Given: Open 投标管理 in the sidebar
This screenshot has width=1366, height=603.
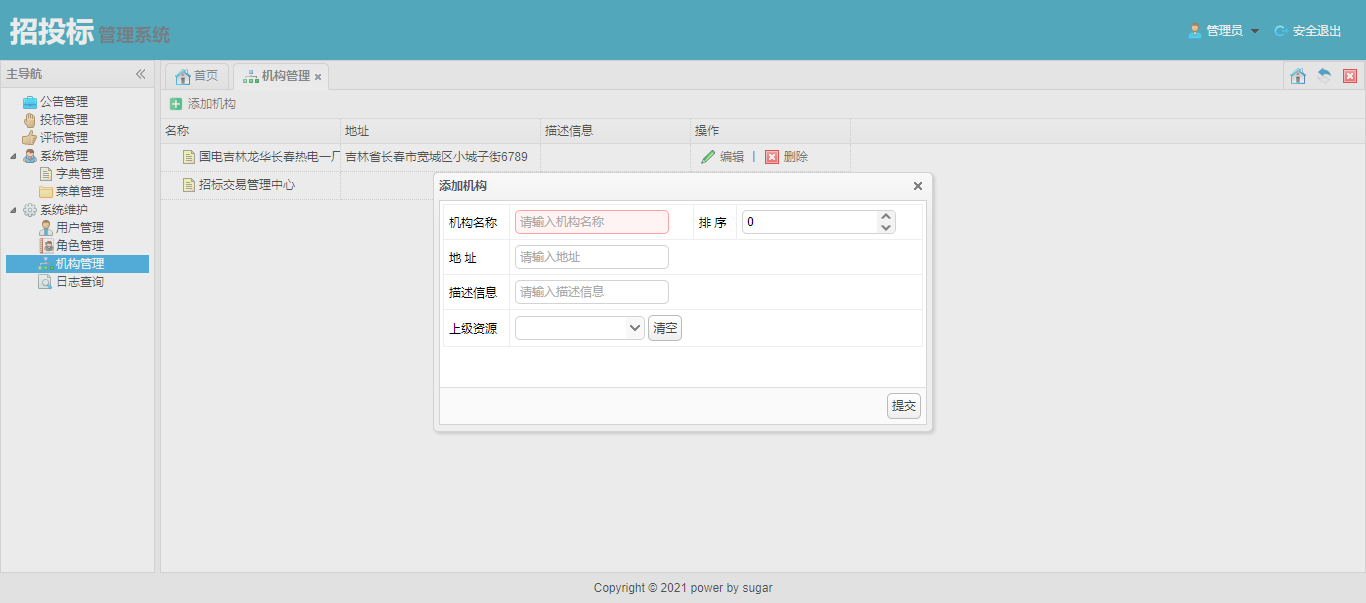Looking at the screenshot, I should (64, 119).
